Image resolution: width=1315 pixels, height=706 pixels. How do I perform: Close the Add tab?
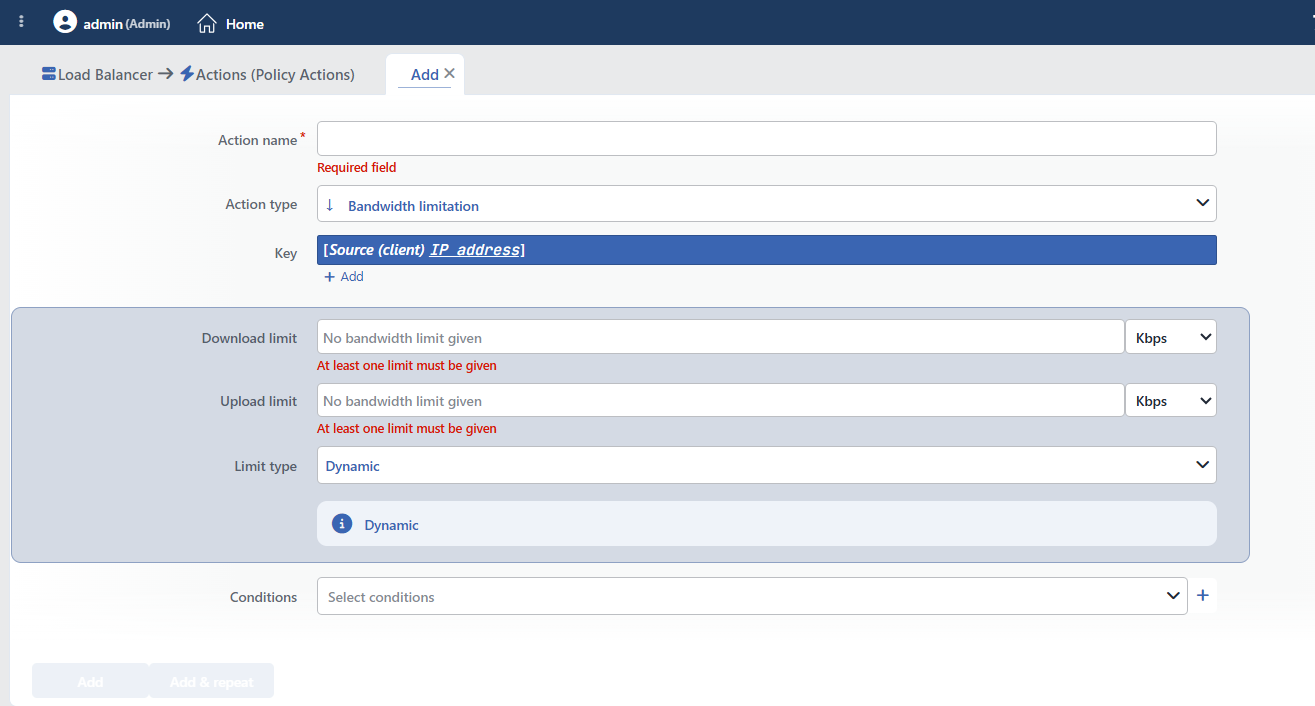(450, 73)
